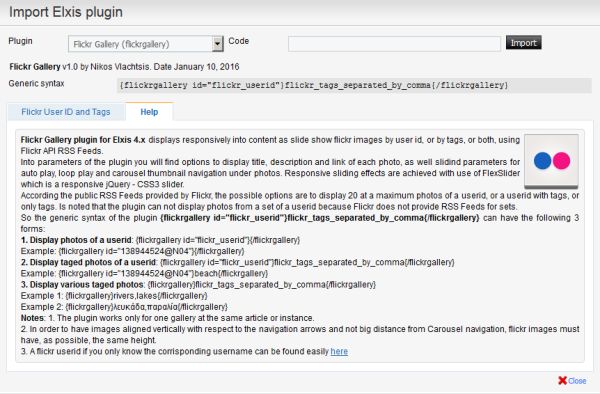Focus the Code input field
The height and width of the screenshot is (394, 600).
pos(394,44)
